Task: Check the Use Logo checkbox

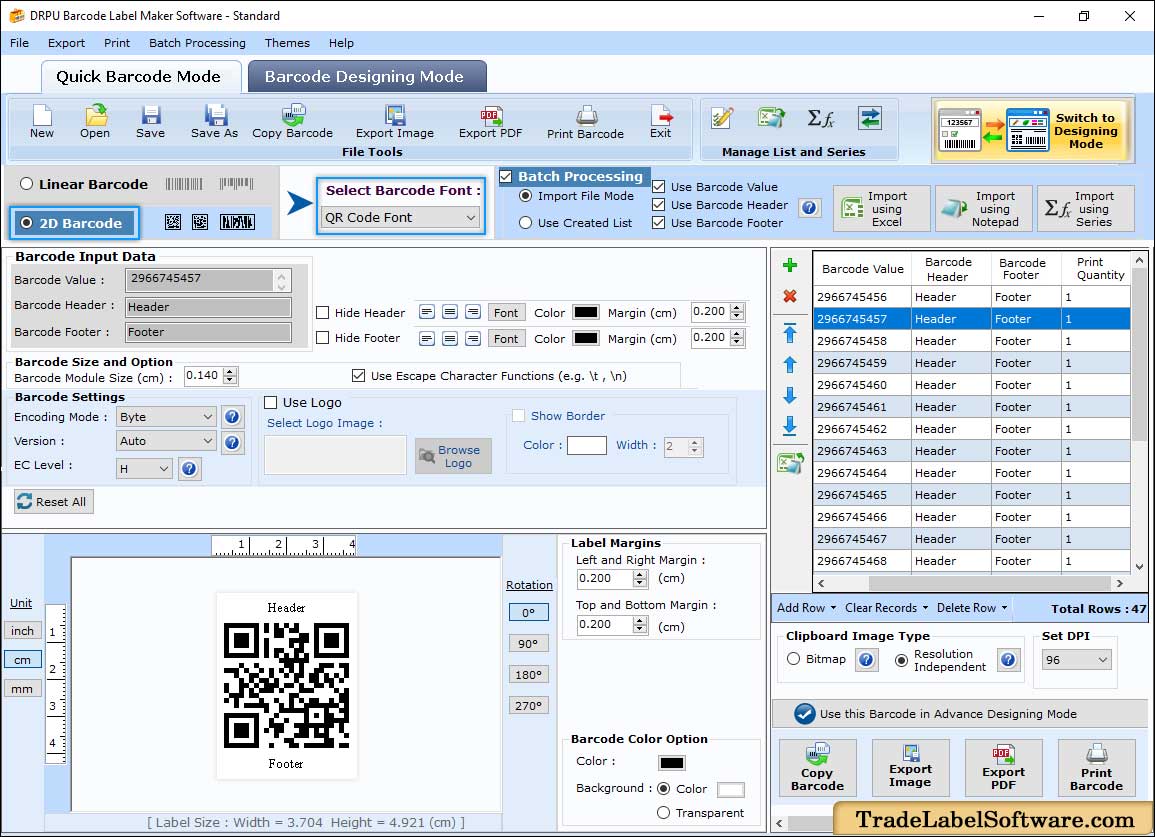Action: click(x=270, y=402)
